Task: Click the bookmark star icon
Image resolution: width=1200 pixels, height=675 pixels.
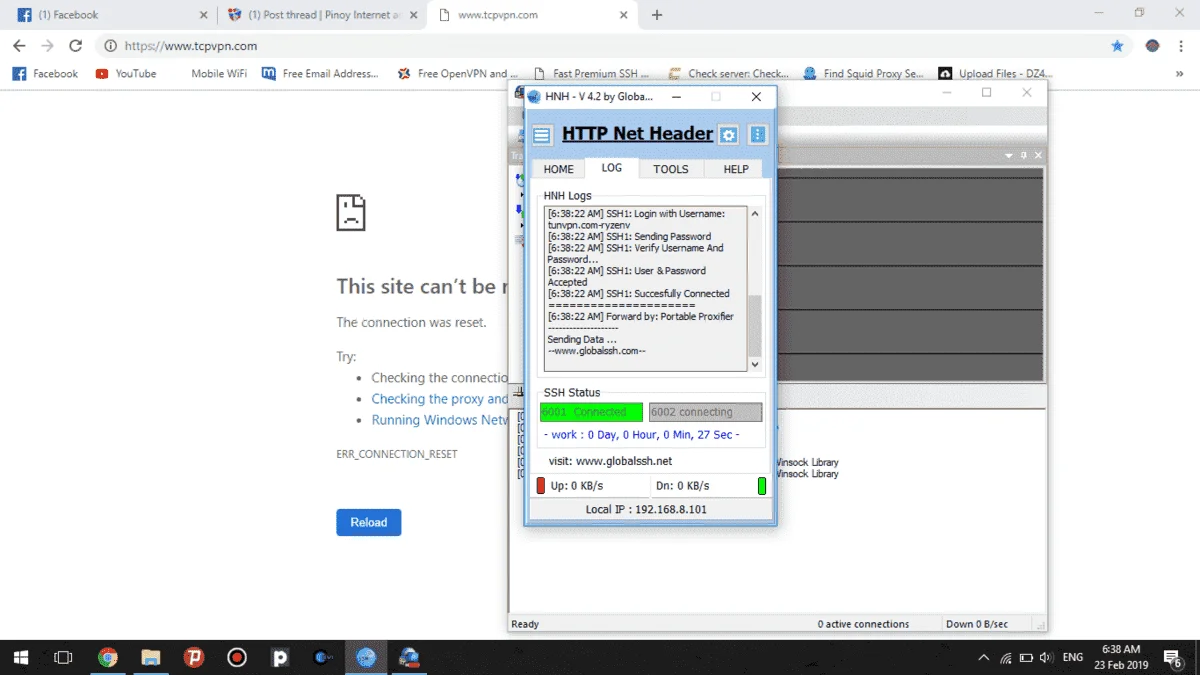Action: tap(1117, 45)
